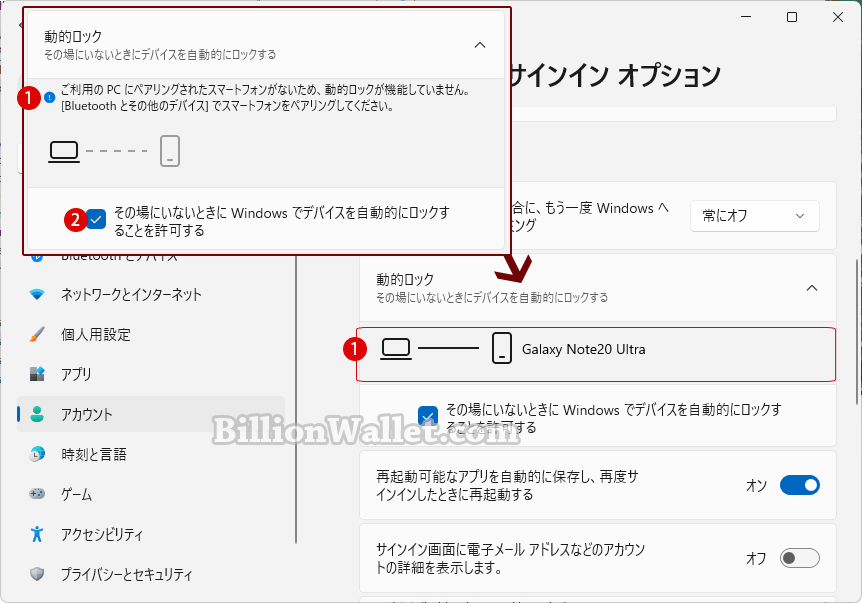Minimize the Settings window
This screenshot has width=862, height=603.
click(746, 17)
